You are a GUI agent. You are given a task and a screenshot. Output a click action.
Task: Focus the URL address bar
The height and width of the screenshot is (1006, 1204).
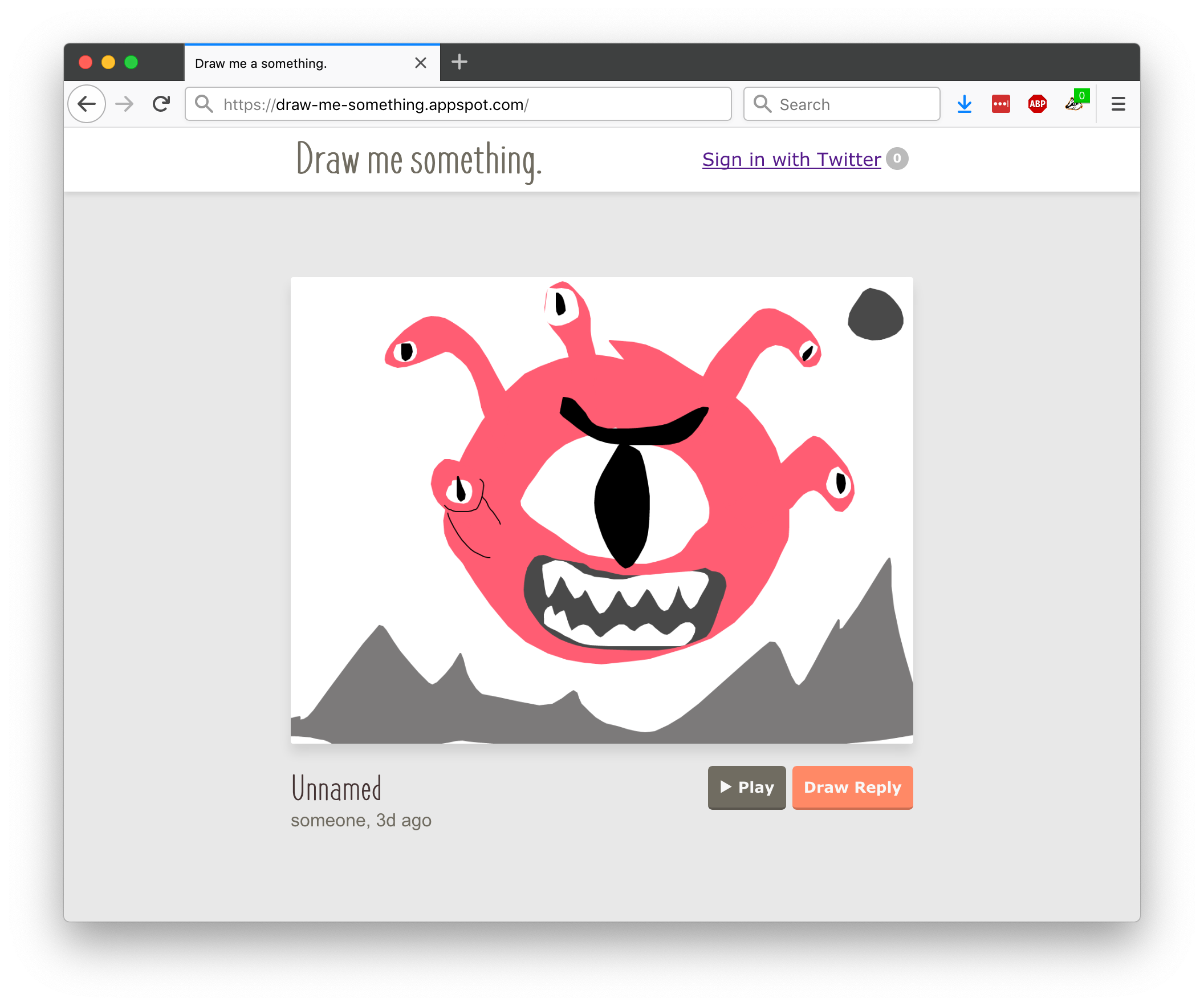point(458,104)
